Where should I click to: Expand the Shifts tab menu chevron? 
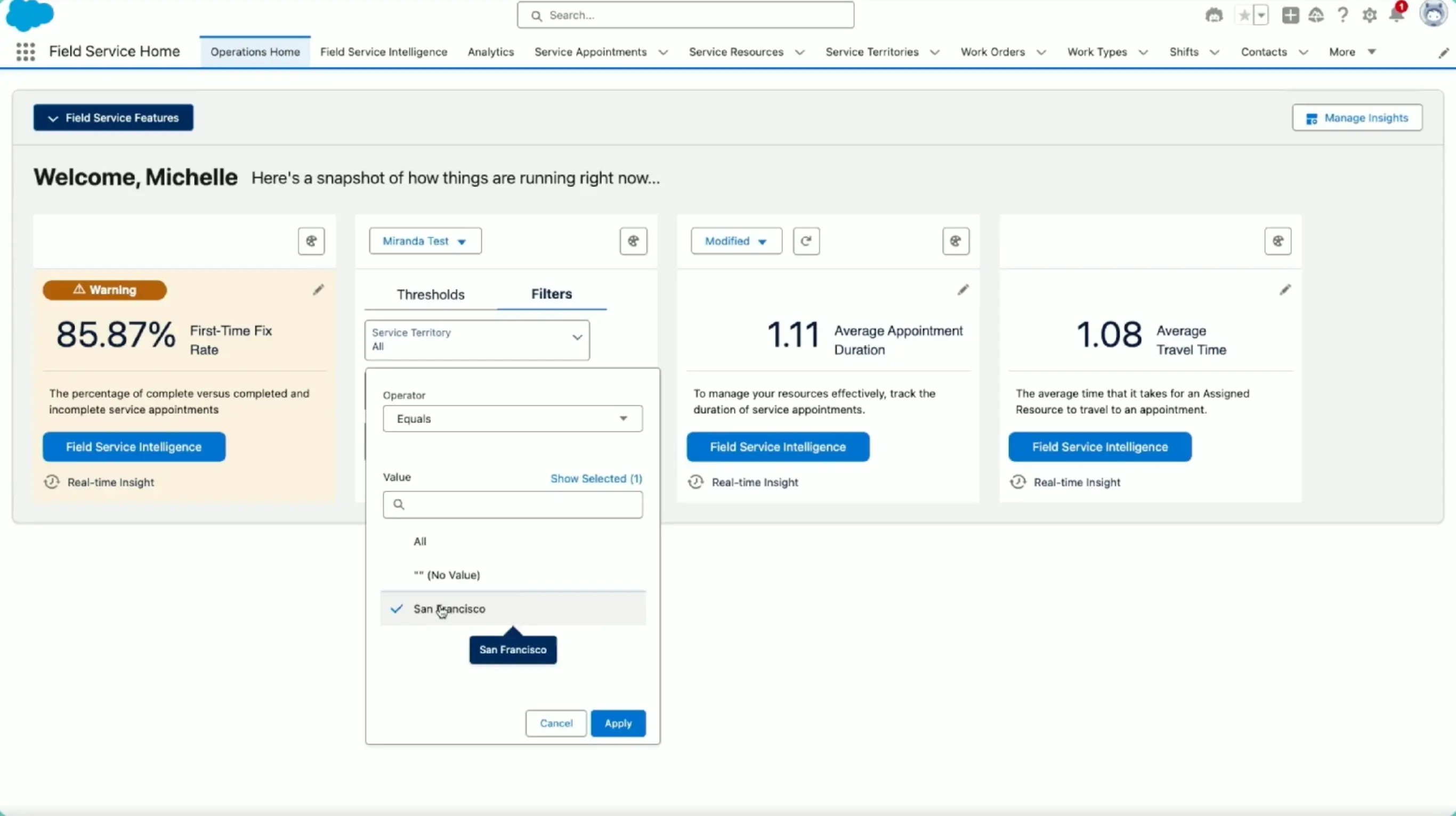point(1215,53)
